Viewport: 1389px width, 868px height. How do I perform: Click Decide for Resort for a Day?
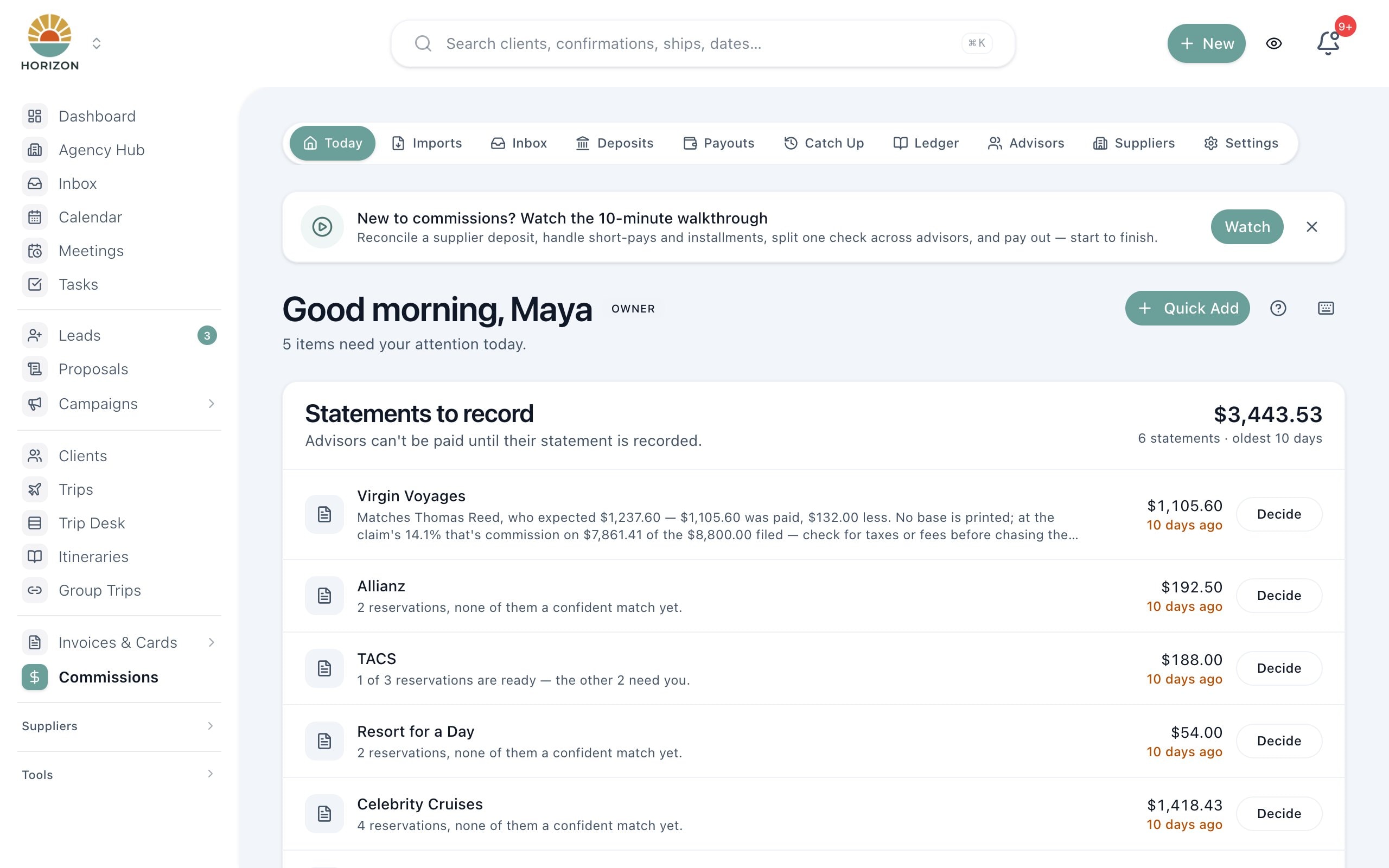point(1279,741)
